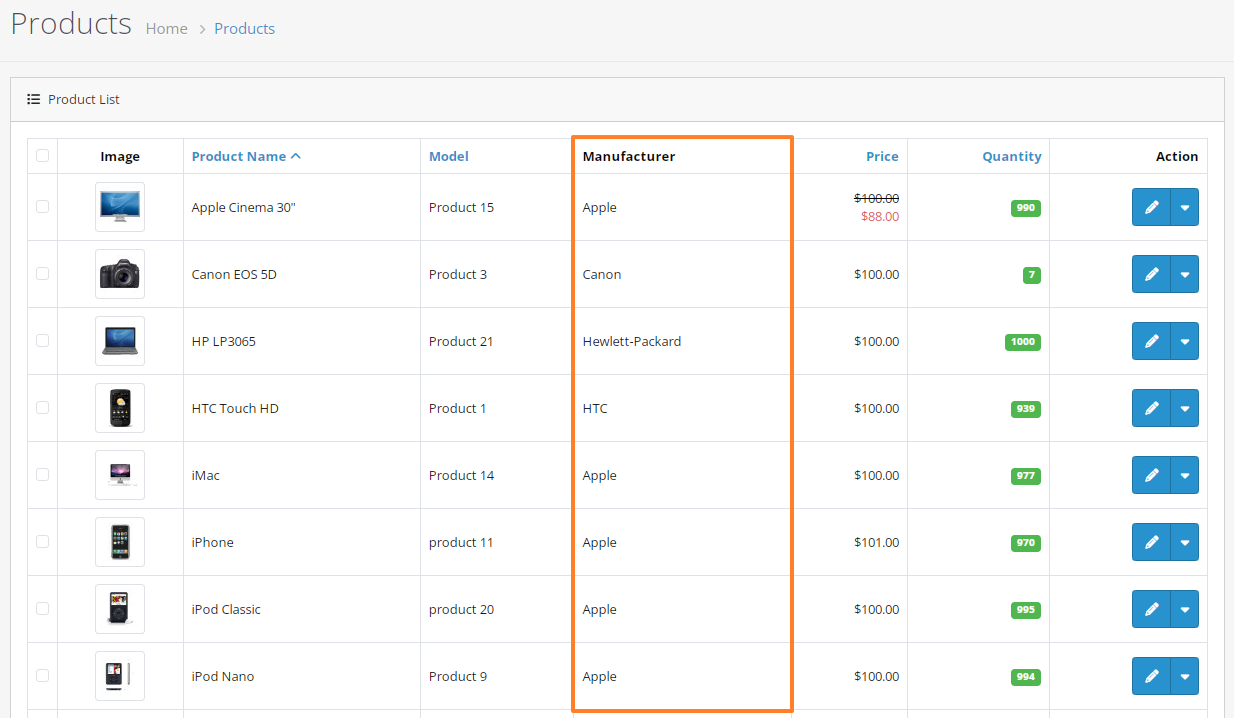The height and width of the screenshot is (718, 1234).
Task: Click the 1000 quantity badge
Action: click(x=1023, y=342)
